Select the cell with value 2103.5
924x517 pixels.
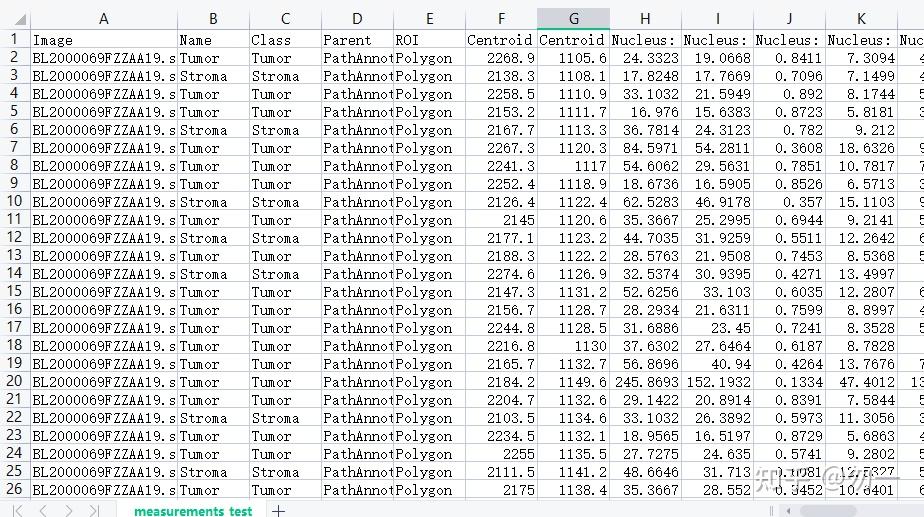501,417
